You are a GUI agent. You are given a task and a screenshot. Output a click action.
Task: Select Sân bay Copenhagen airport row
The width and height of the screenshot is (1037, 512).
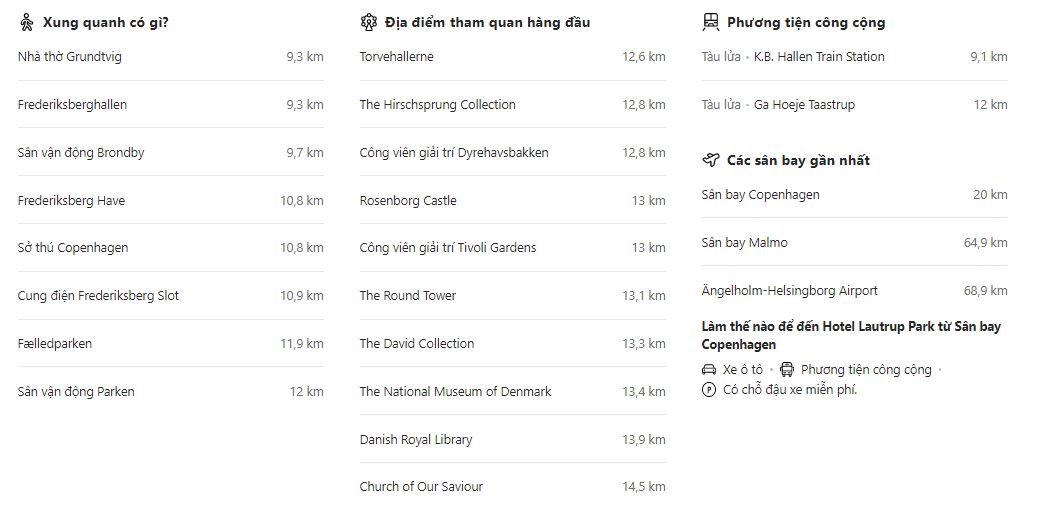(x=760, y=195)
